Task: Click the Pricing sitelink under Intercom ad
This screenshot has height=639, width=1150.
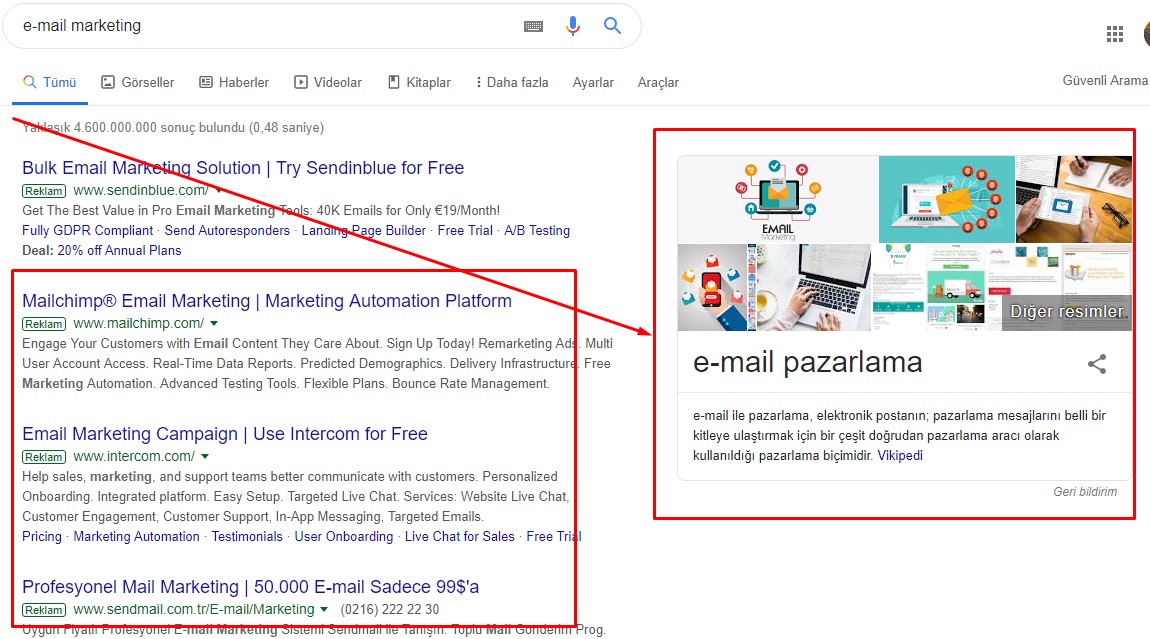Action: [41, 536]
